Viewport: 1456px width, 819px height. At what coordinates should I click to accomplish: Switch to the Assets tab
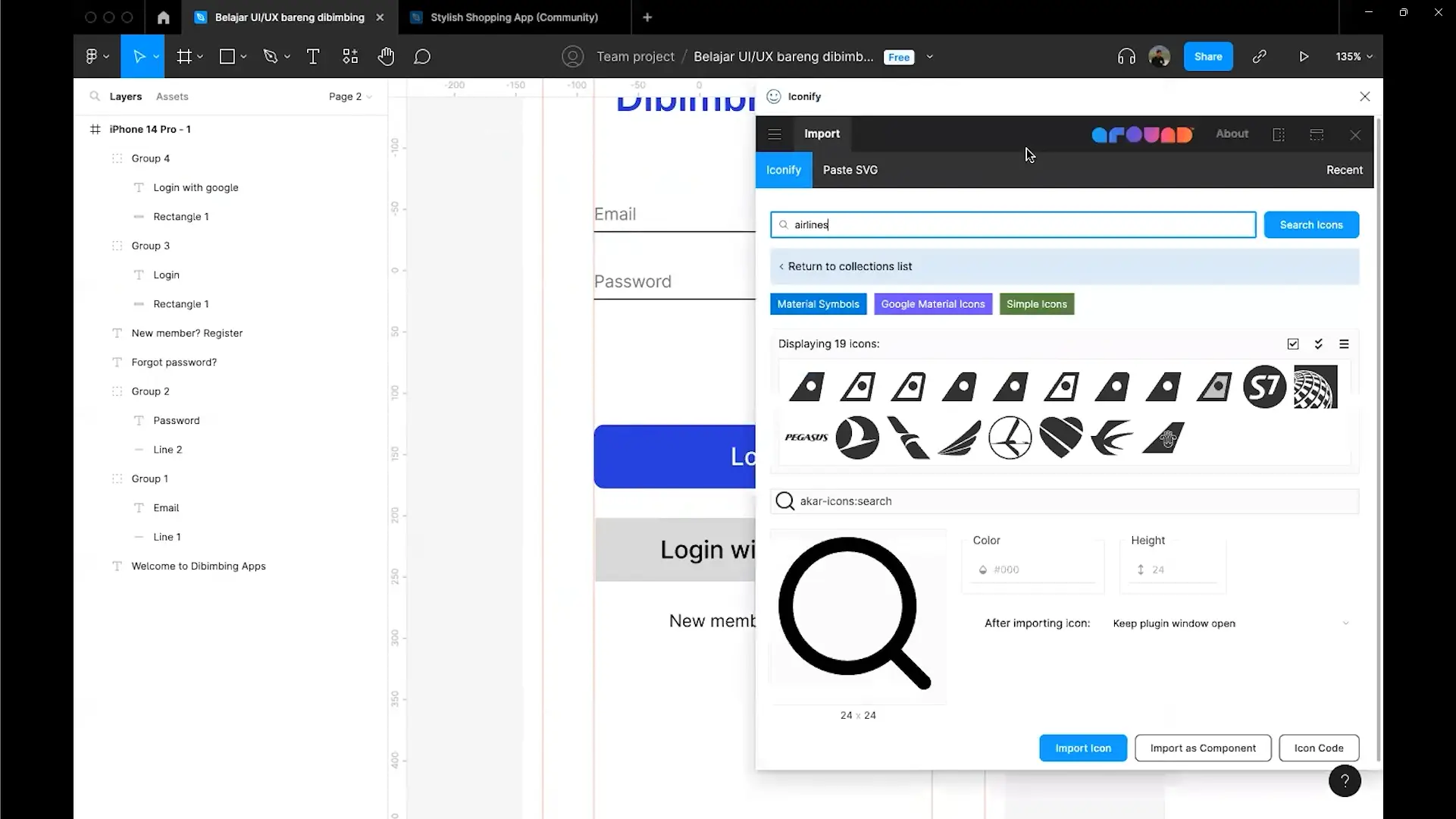point(172,96)
